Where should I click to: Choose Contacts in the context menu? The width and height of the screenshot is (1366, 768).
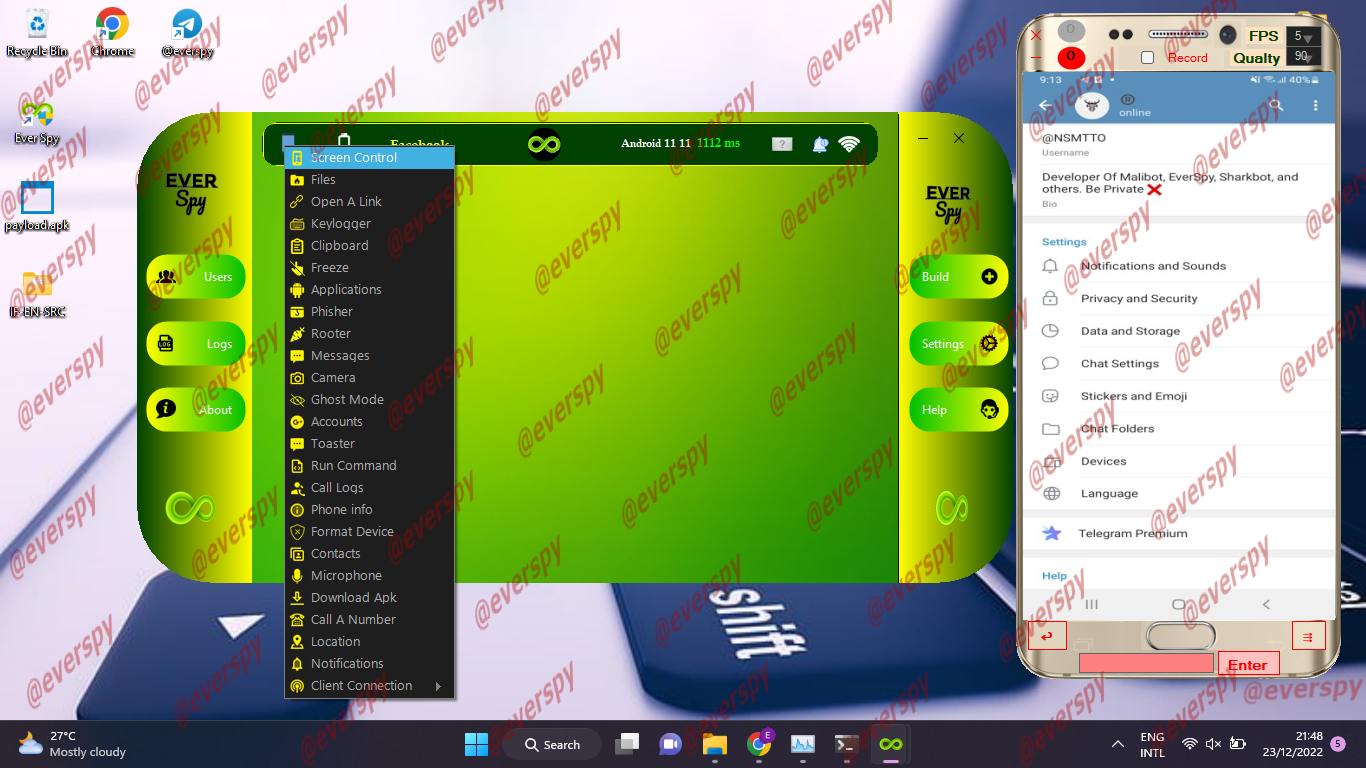click(x=370, y=554)
